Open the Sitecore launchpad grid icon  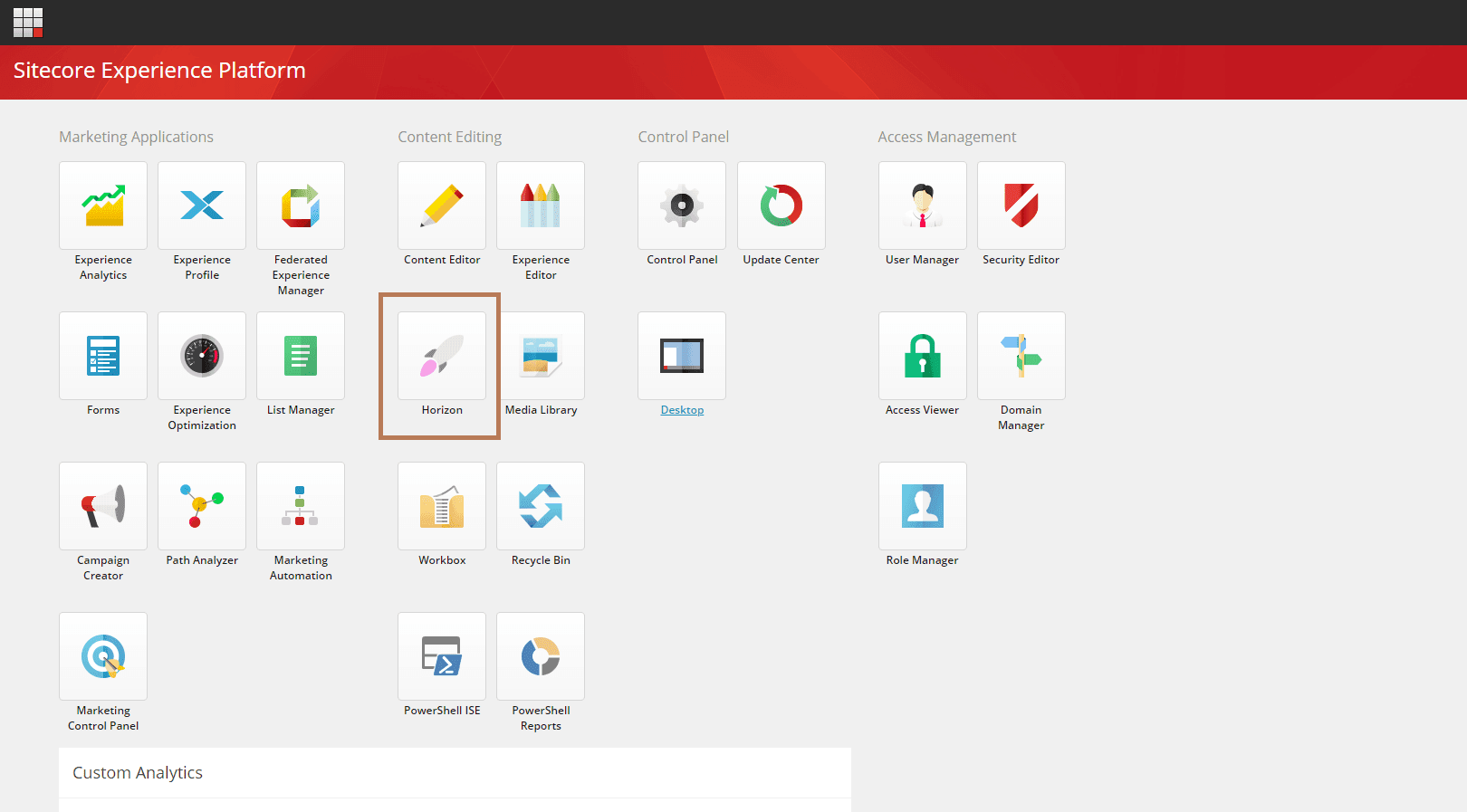point(28,23)
